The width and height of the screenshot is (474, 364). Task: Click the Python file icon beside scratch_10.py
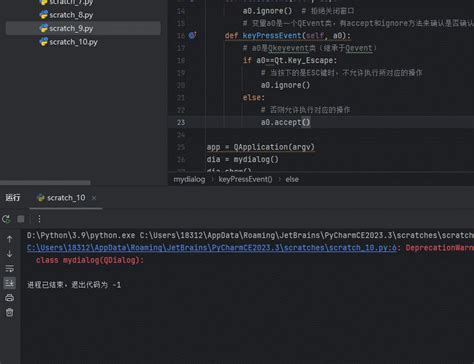pos(44,42)
